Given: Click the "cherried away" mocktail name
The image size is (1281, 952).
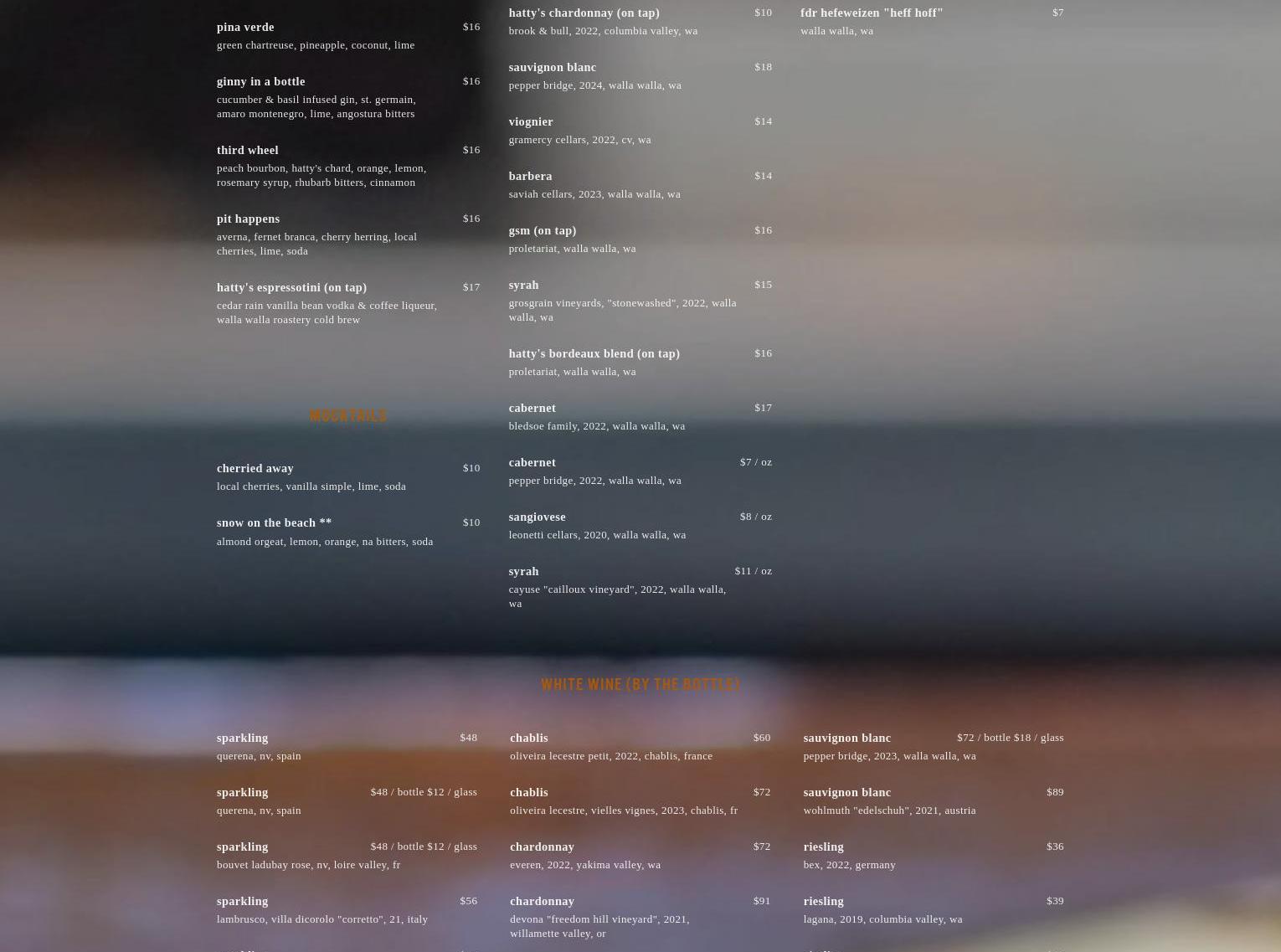Looking at the screenshot, I should point(255,468).
